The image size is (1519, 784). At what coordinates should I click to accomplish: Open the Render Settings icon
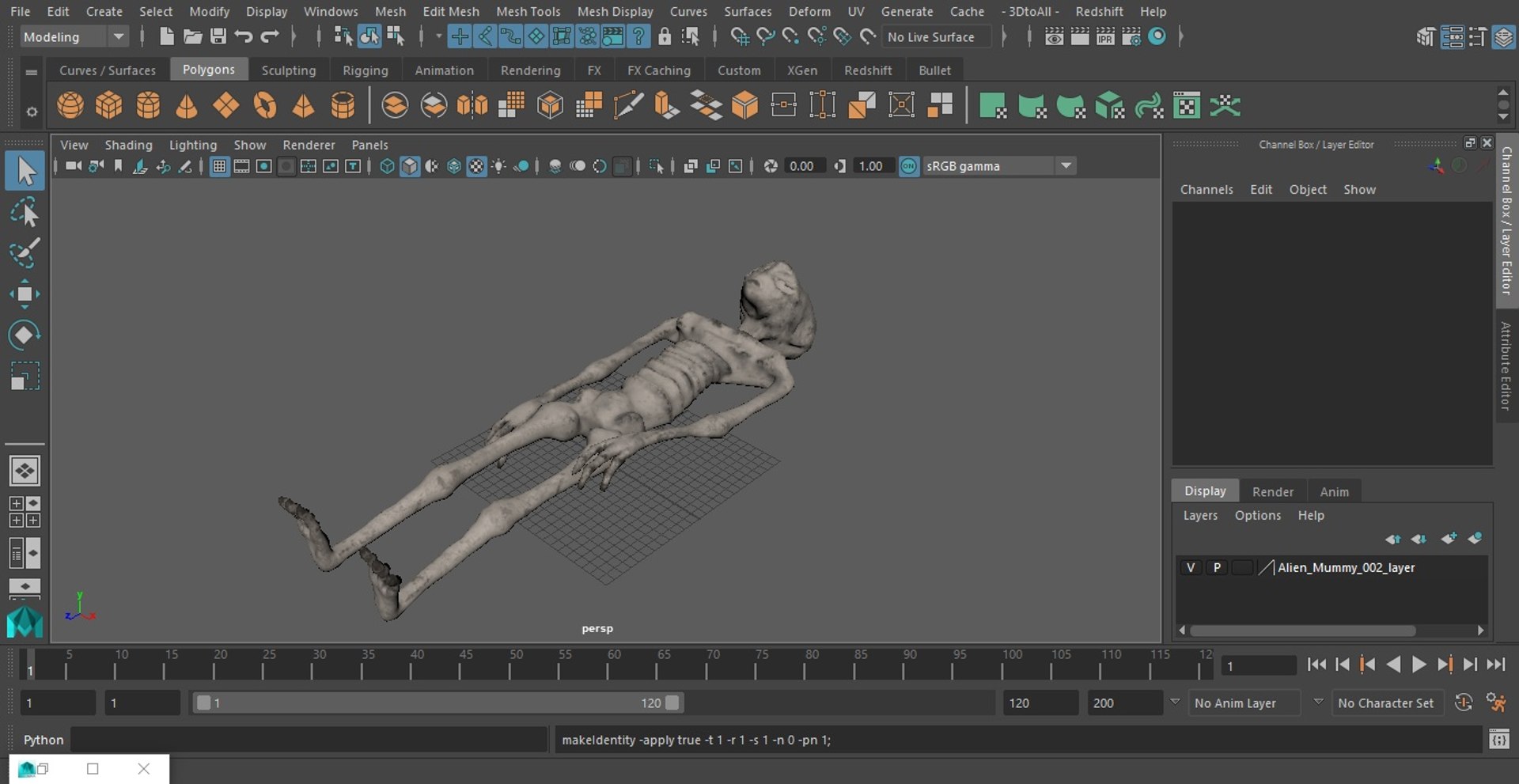tap(1131, 36)
